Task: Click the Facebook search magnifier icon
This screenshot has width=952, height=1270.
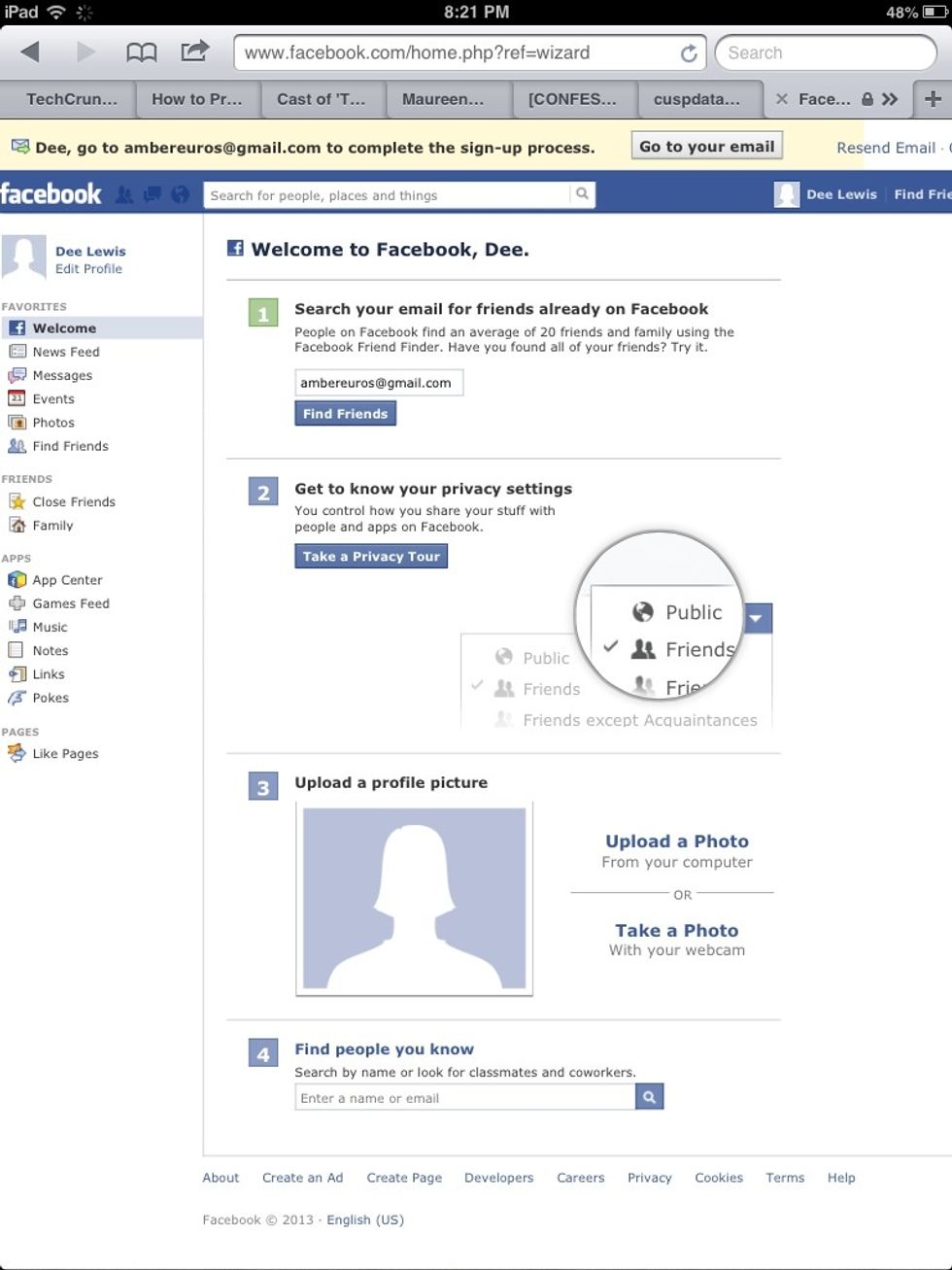Action: [582, 194]
